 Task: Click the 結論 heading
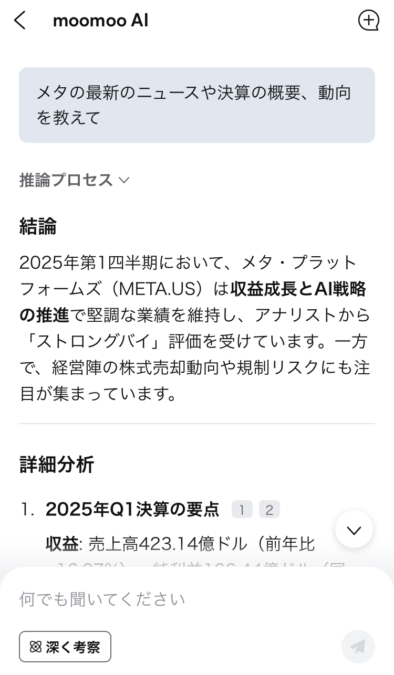[x=38, y=226]
